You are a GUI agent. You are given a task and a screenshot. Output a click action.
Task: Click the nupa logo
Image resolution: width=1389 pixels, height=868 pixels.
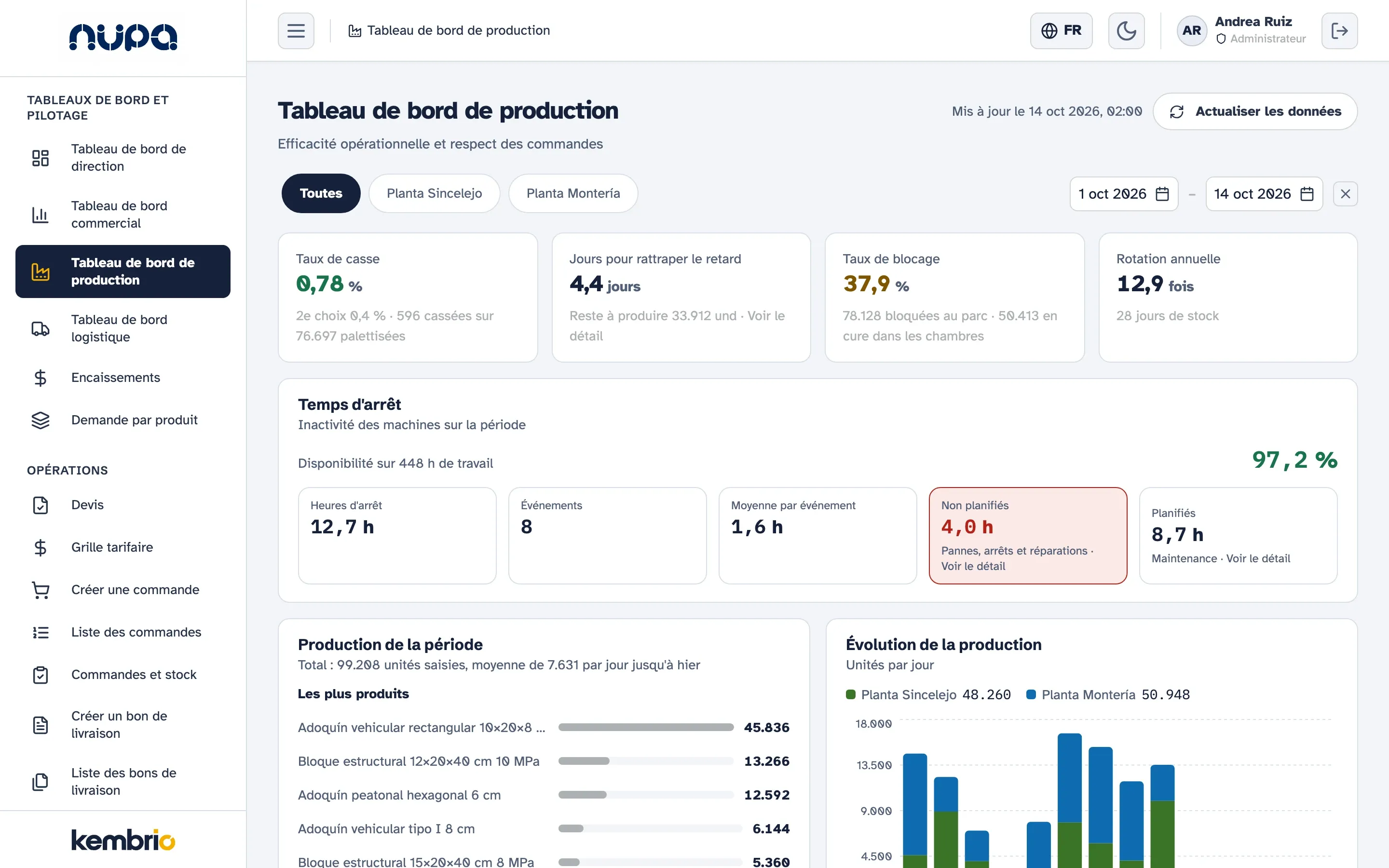[x=123, y=37]
